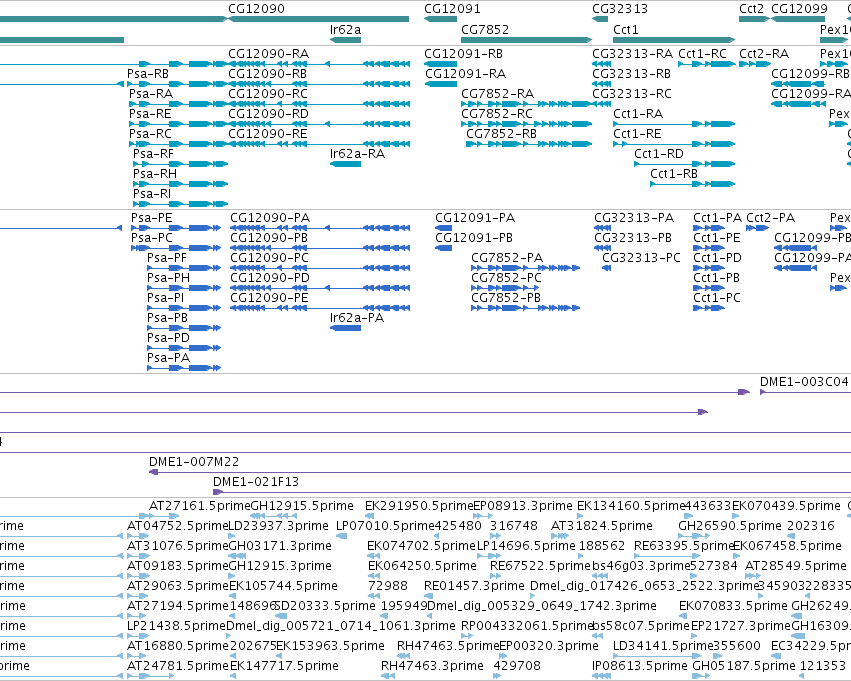Image resolution: width=851 pixels, height=681 pixels.
Task: Select protein Psa-PA label
Action: pos(169,358)
